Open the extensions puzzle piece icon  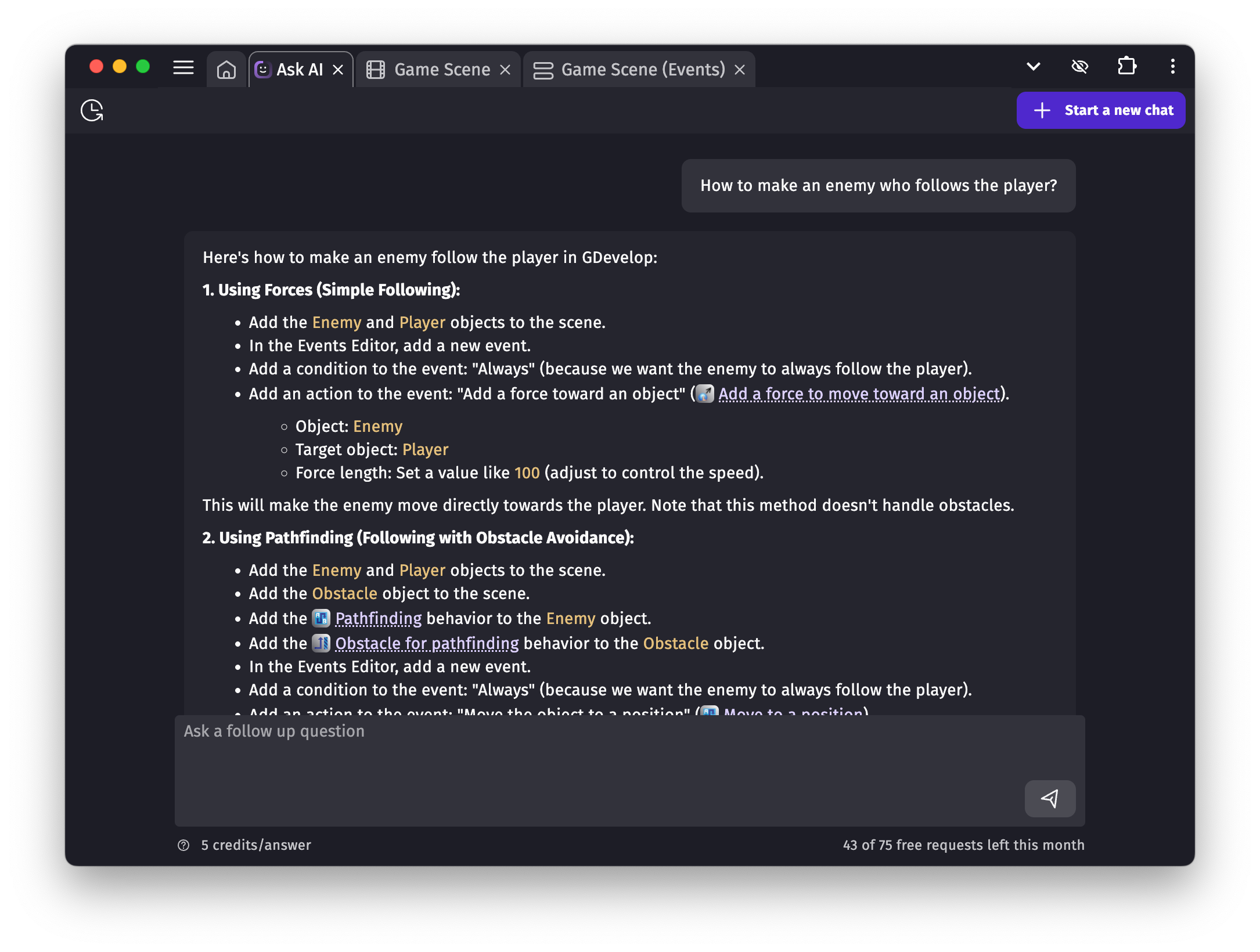[x=1127, y=66]
